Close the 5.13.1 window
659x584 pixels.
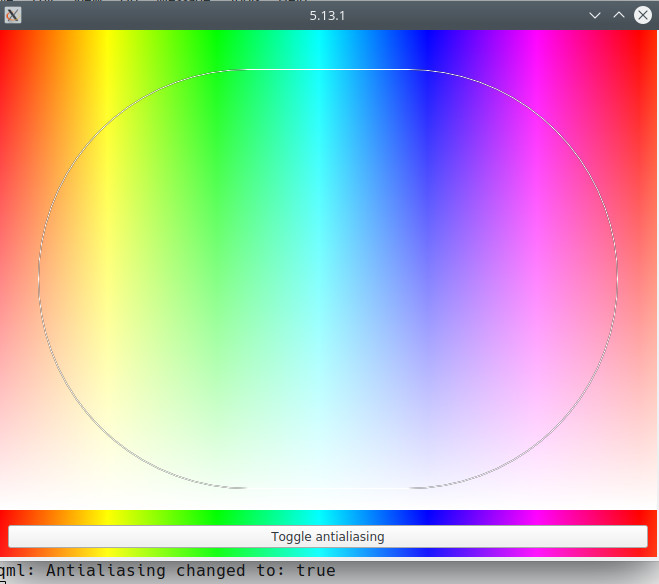coord(642,15)
